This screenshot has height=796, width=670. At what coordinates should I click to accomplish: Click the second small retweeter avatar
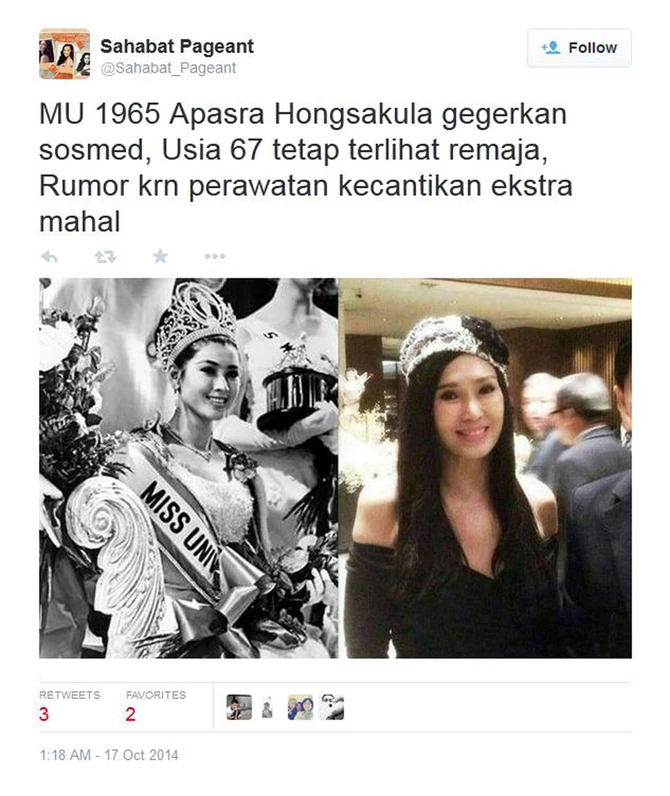[267, 707]
